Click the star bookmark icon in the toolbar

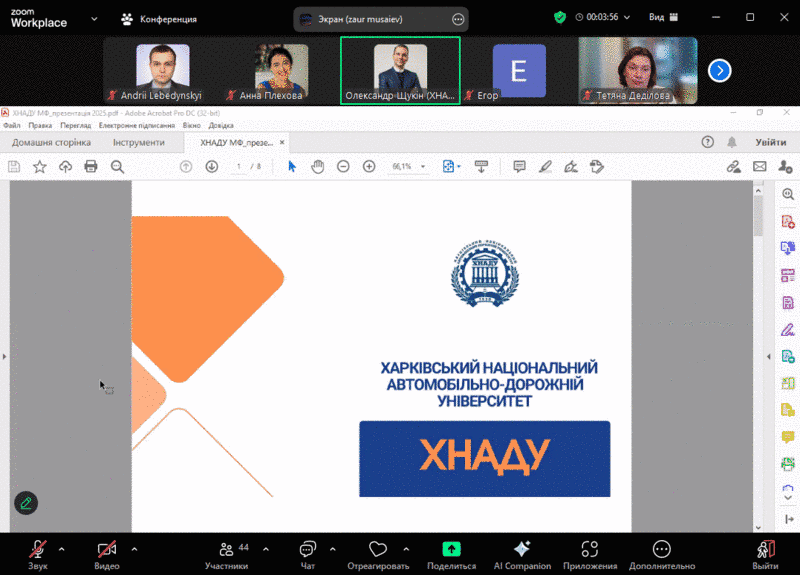40,166
